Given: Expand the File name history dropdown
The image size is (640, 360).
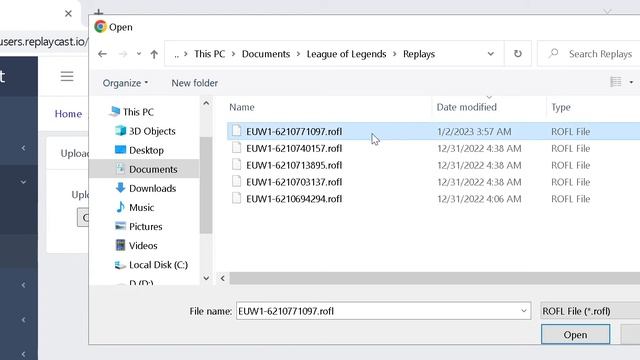Looking at the screenshot, I should pyautogui.click(x=524, y=311).
